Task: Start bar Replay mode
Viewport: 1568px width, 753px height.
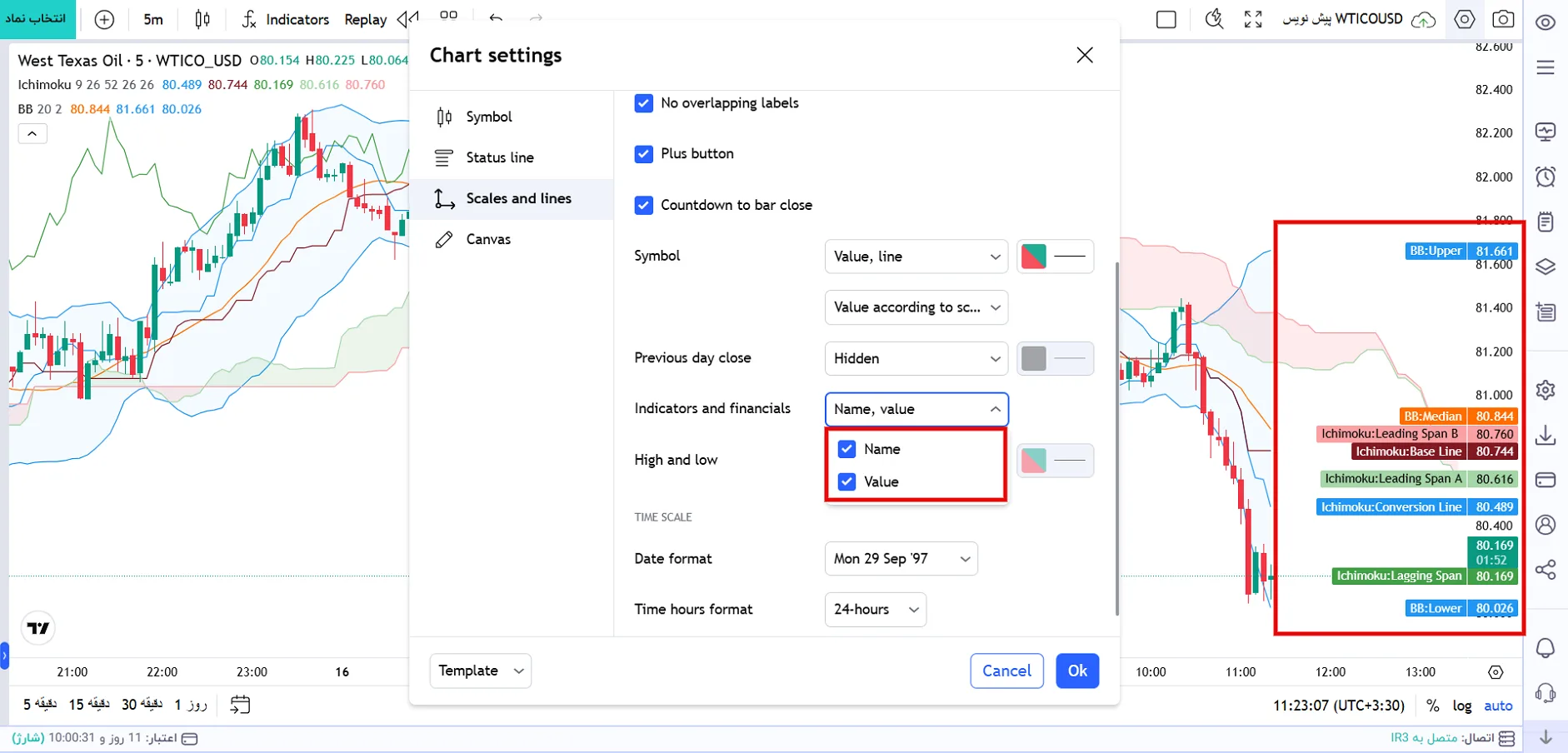Action: [366, 19]
